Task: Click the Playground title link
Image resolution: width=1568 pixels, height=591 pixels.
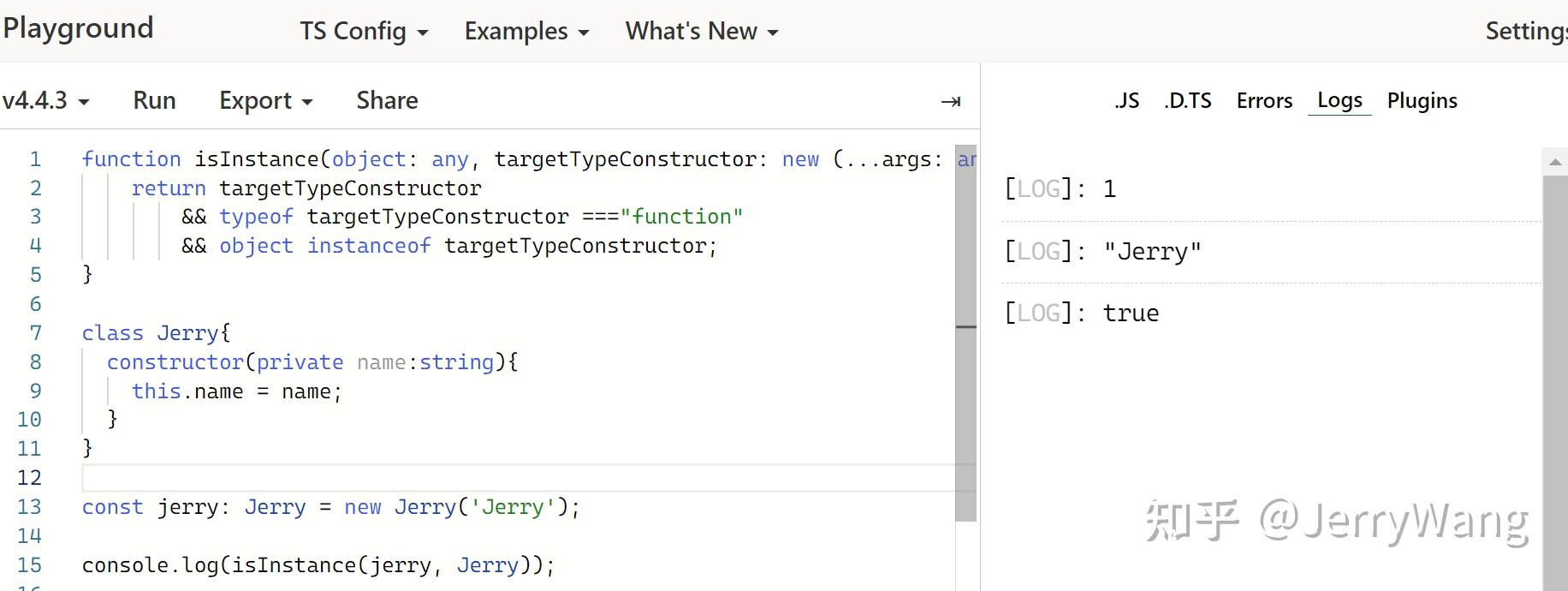Action: coord(78,28)
